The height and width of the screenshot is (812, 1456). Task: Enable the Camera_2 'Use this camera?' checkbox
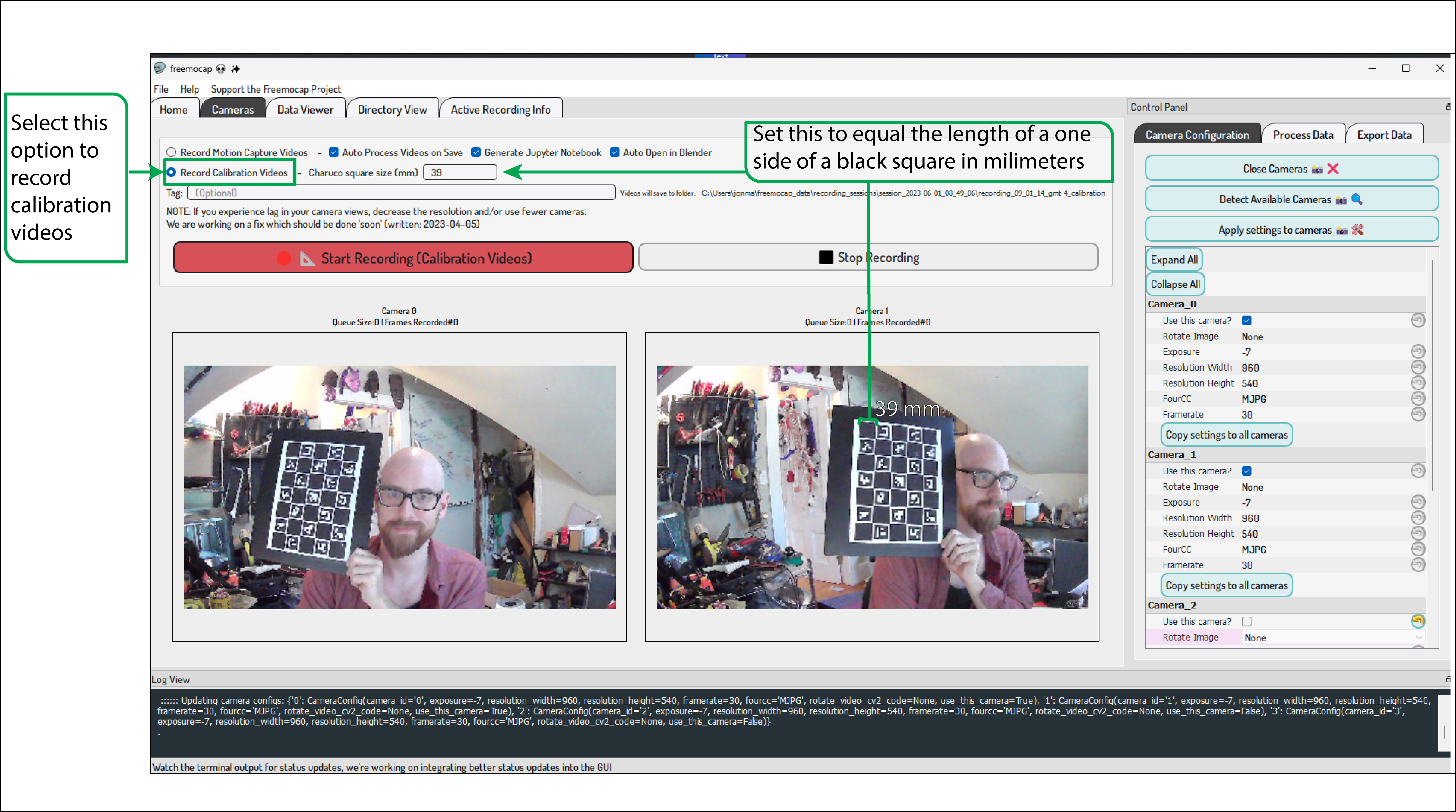click(1246, 621)
